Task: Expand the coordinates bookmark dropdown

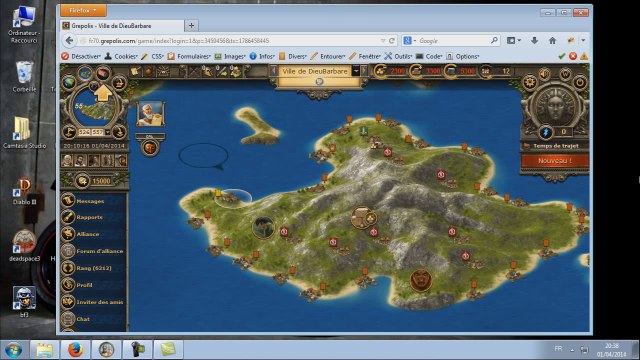Action: click(x=108, y=132)
